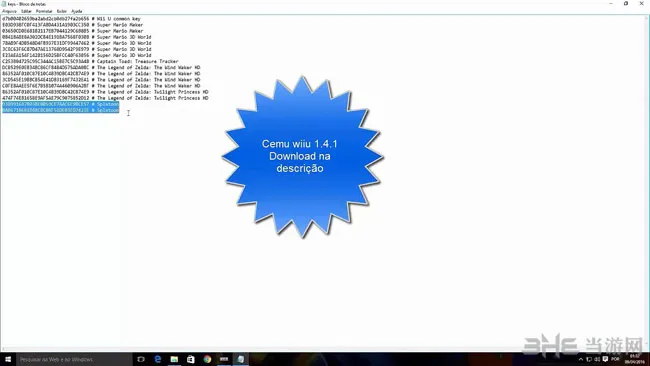The image size is (650, 366).
Task: Click the 'Captain Toad: Treasure Tracker' line
Action: [x=90, y=61]
